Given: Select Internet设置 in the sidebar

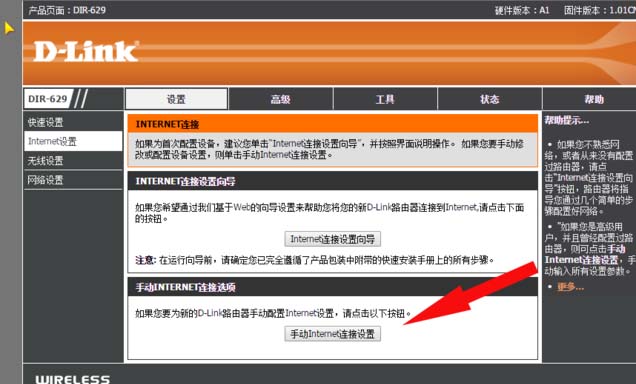Looking at the screenshot, I should [73, 141].
